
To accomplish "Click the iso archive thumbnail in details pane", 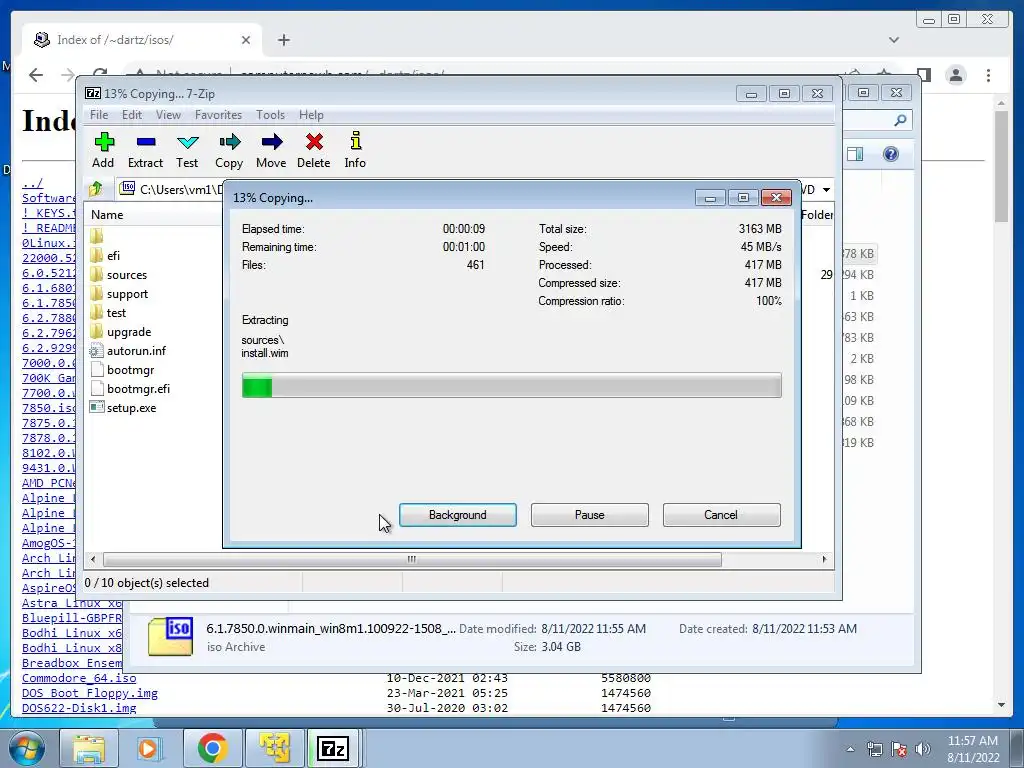I will click(170, 637).
